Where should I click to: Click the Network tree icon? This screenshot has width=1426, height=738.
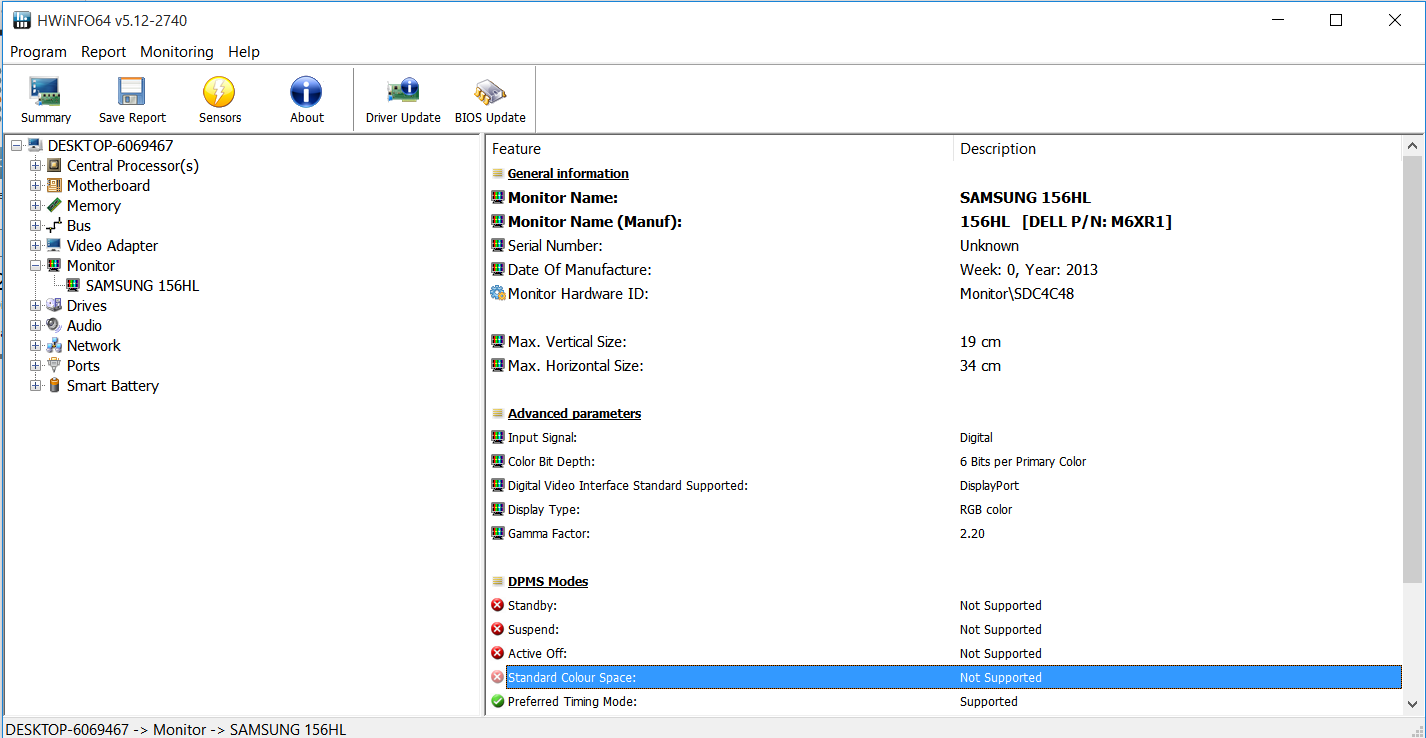(54, 346)
